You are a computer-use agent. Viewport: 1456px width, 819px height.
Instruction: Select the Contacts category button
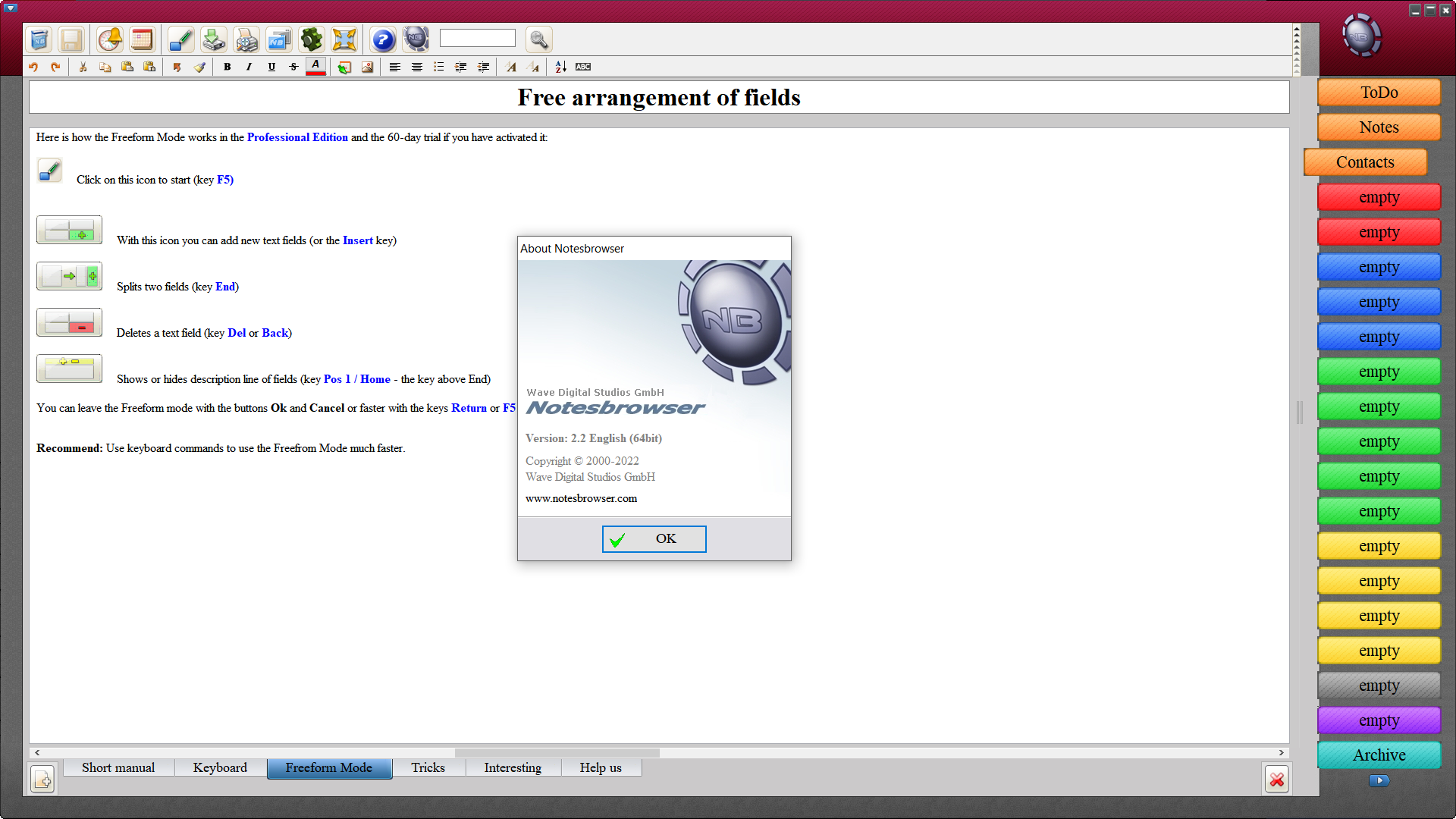point(1365,162)
